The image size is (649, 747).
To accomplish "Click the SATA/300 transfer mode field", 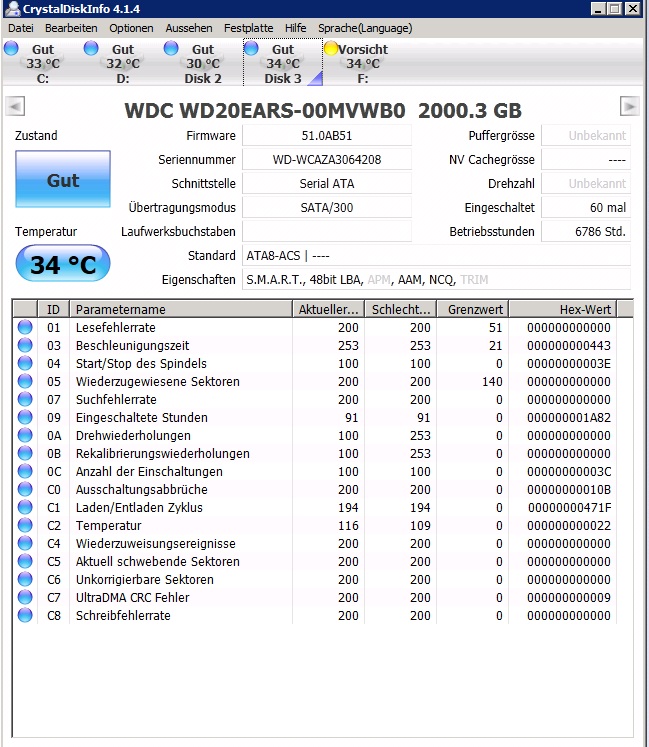I will [x=327, y=208].
